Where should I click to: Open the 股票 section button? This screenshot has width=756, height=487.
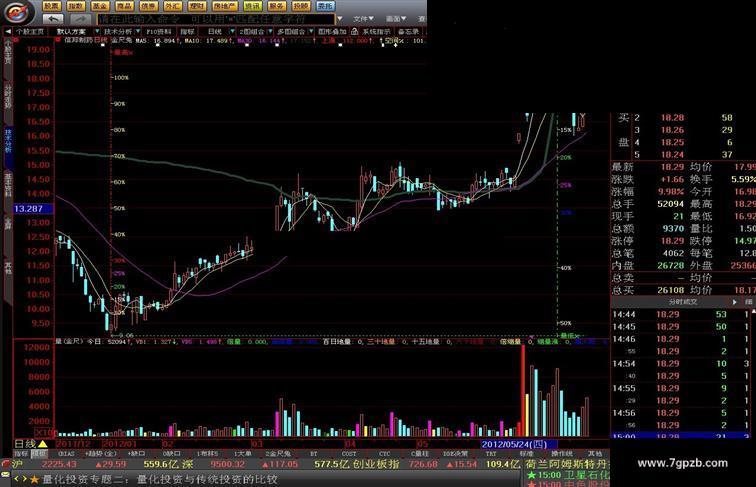pyautogui.click(x=52, y=6)
